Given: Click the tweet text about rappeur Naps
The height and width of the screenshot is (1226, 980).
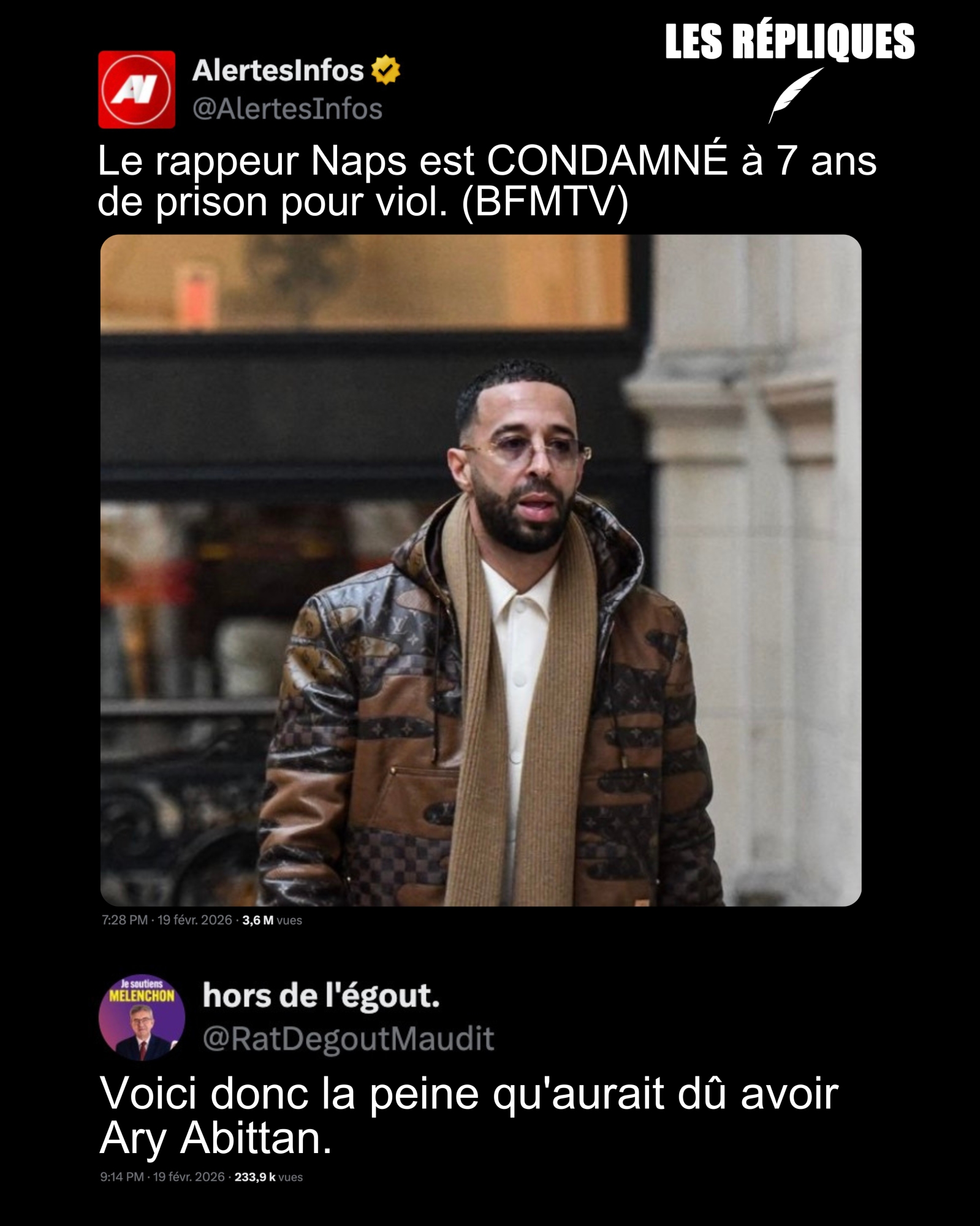Looking at the screenshot, I should [x=487, y=181].
